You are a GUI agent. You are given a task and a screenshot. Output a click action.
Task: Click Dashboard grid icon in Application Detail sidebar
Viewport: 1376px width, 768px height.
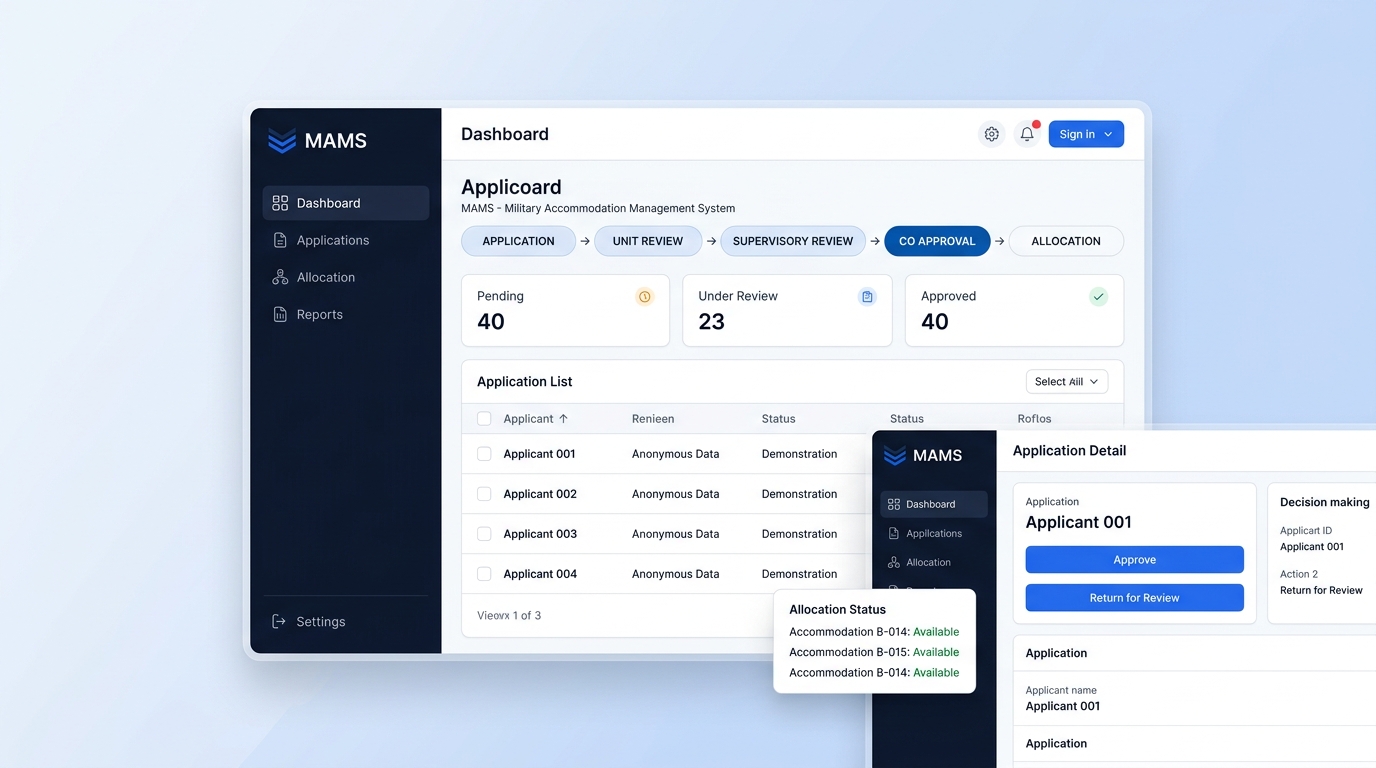[x=894, y=504]
